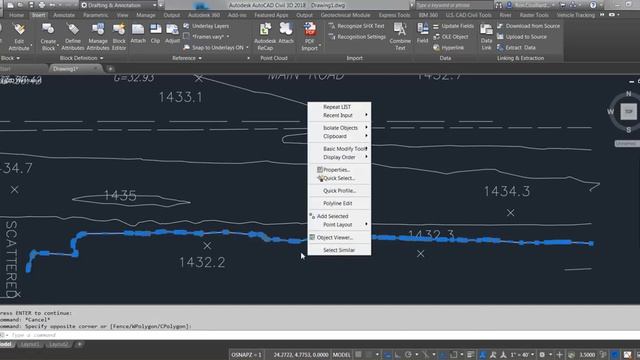Choose Select Similar from context menu

click(x=339, y=250)
